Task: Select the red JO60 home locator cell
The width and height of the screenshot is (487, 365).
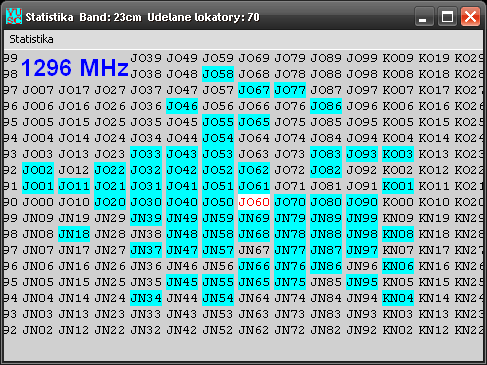Action: tap(254, 202)
